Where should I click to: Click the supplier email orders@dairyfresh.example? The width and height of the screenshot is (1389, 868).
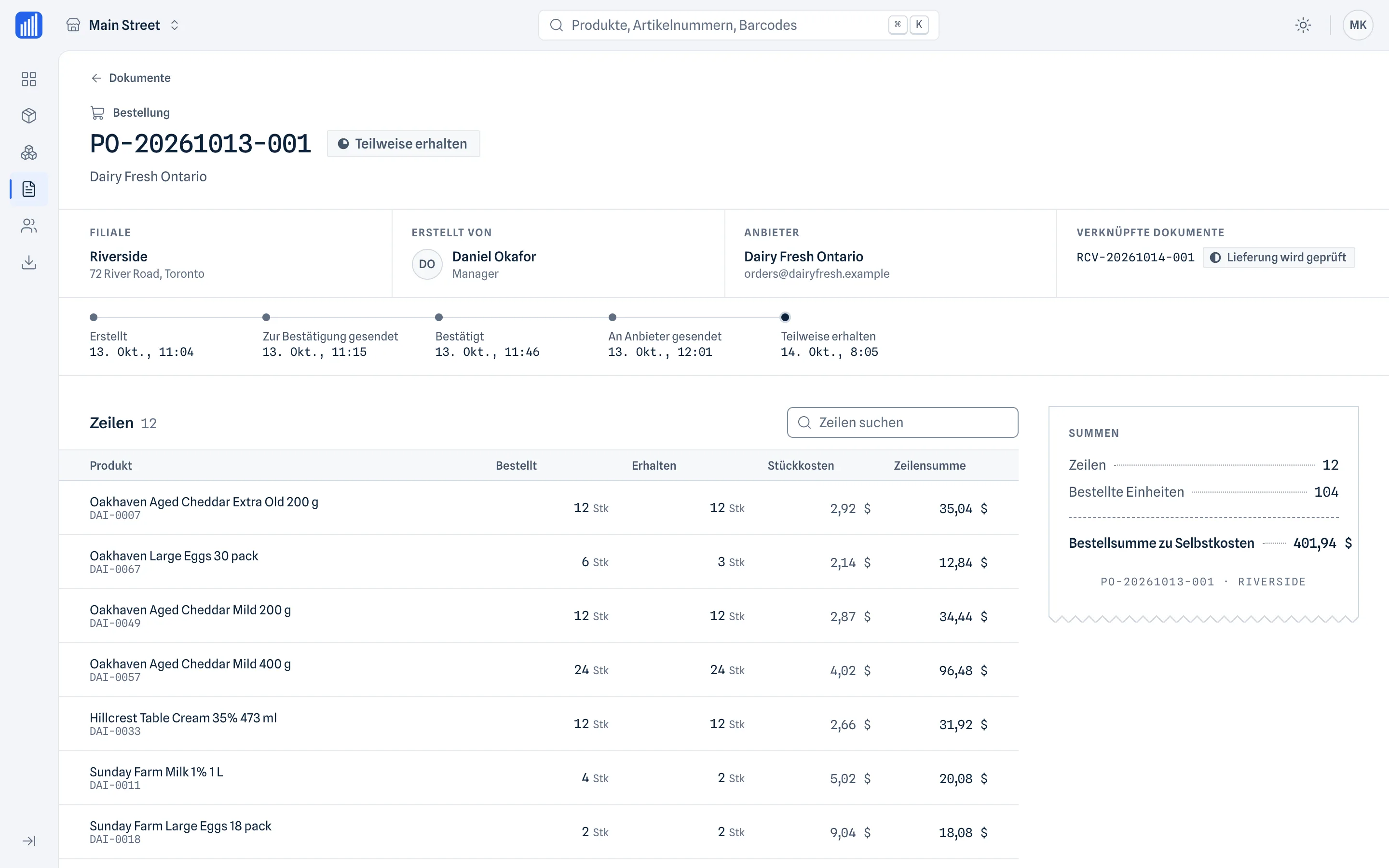point(816,274)
